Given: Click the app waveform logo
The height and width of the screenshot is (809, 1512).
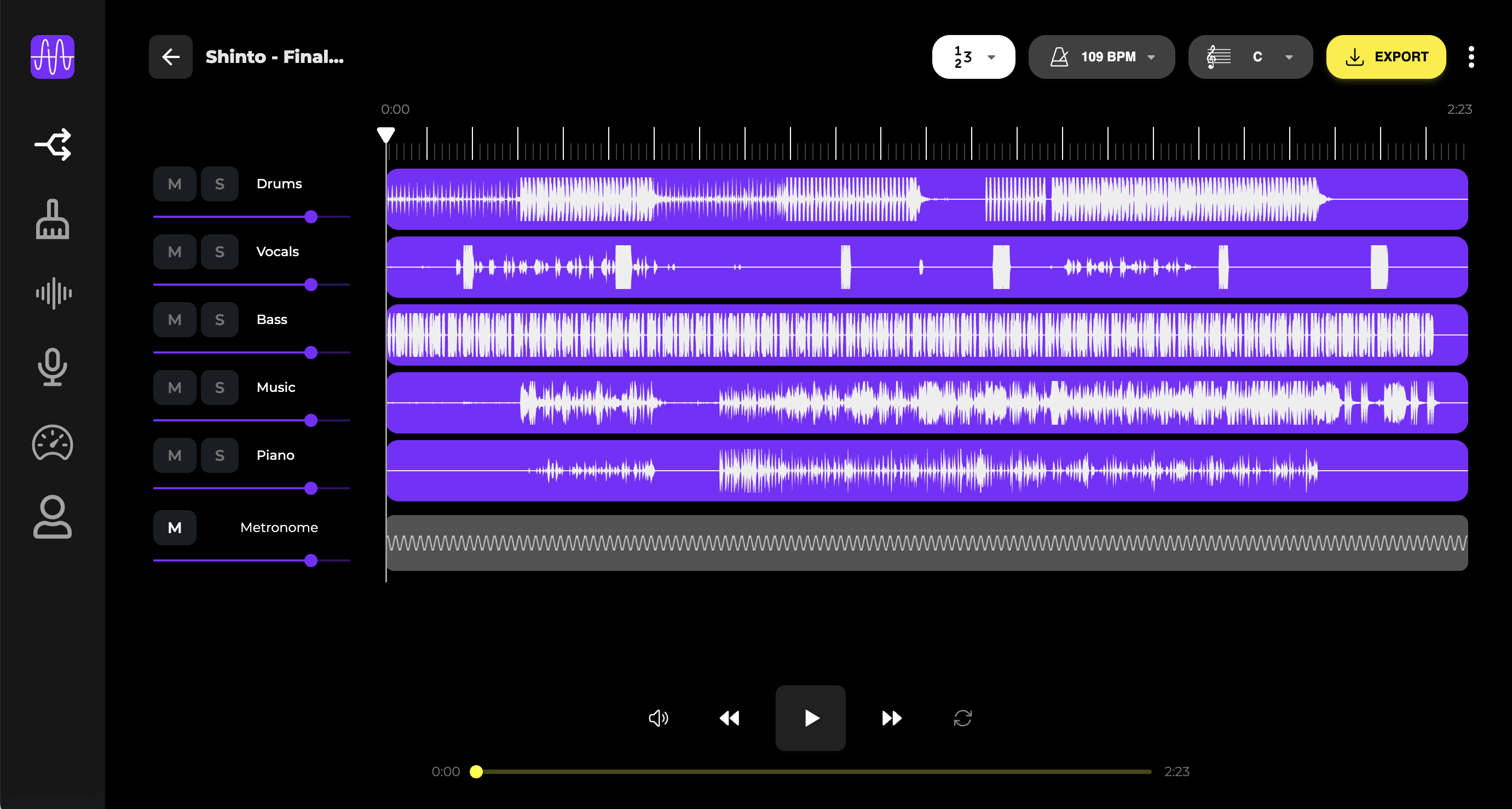Looking at the screenshot, I should [52, 56].
